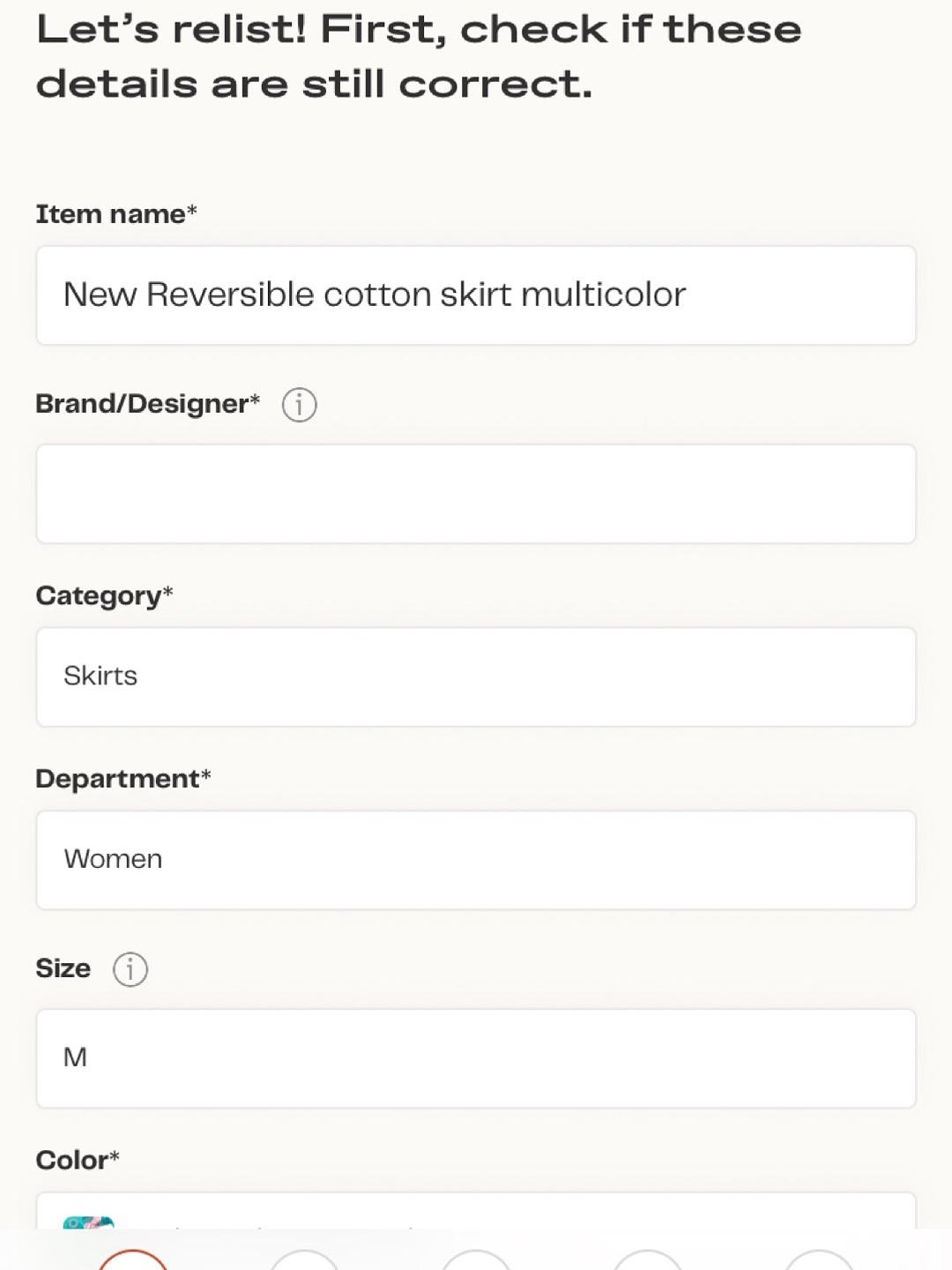Viewport: 952px width, 1270px height.
Task: Click the Item name label
Action: pyautogui.click(x=116, y=214)
